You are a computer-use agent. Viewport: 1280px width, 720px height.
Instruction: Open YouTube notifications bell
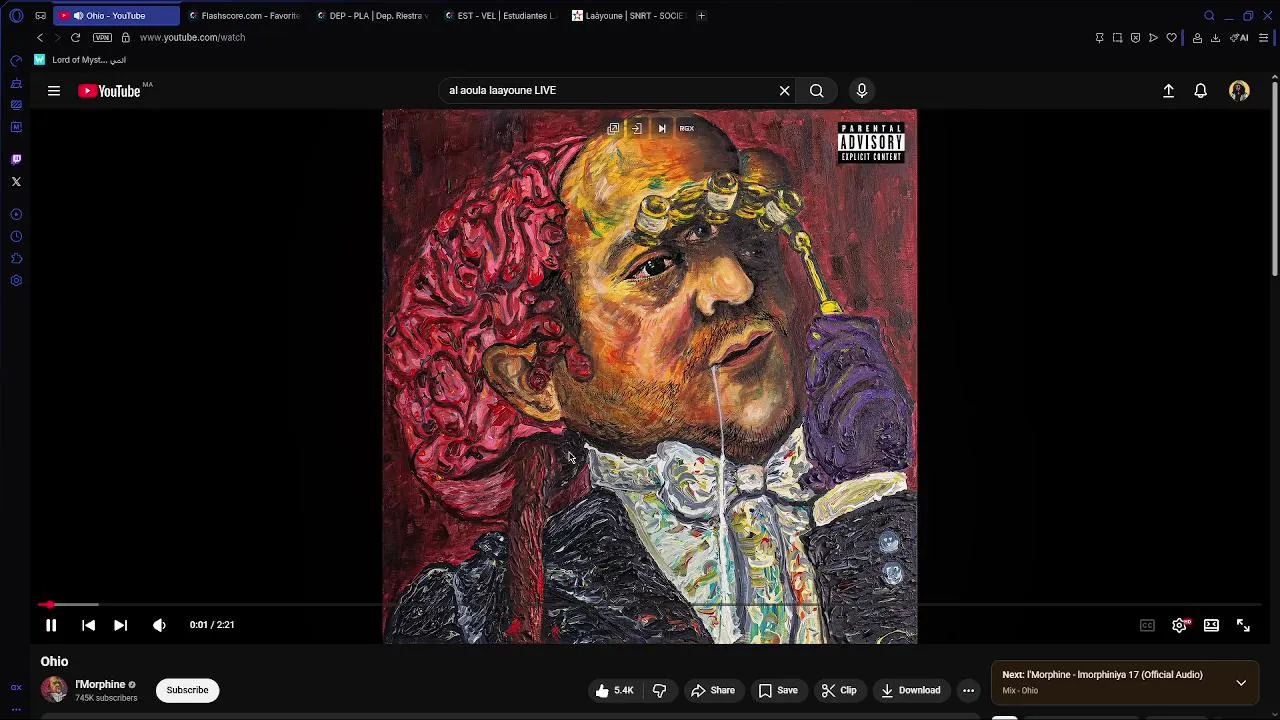1201,91
